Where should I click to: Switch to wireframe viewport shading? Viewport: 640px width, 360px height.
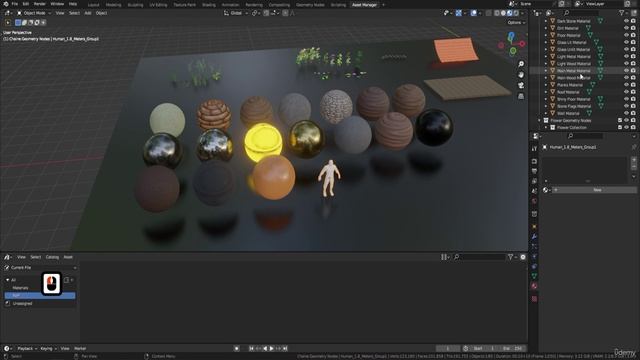[x=497, y=13]
